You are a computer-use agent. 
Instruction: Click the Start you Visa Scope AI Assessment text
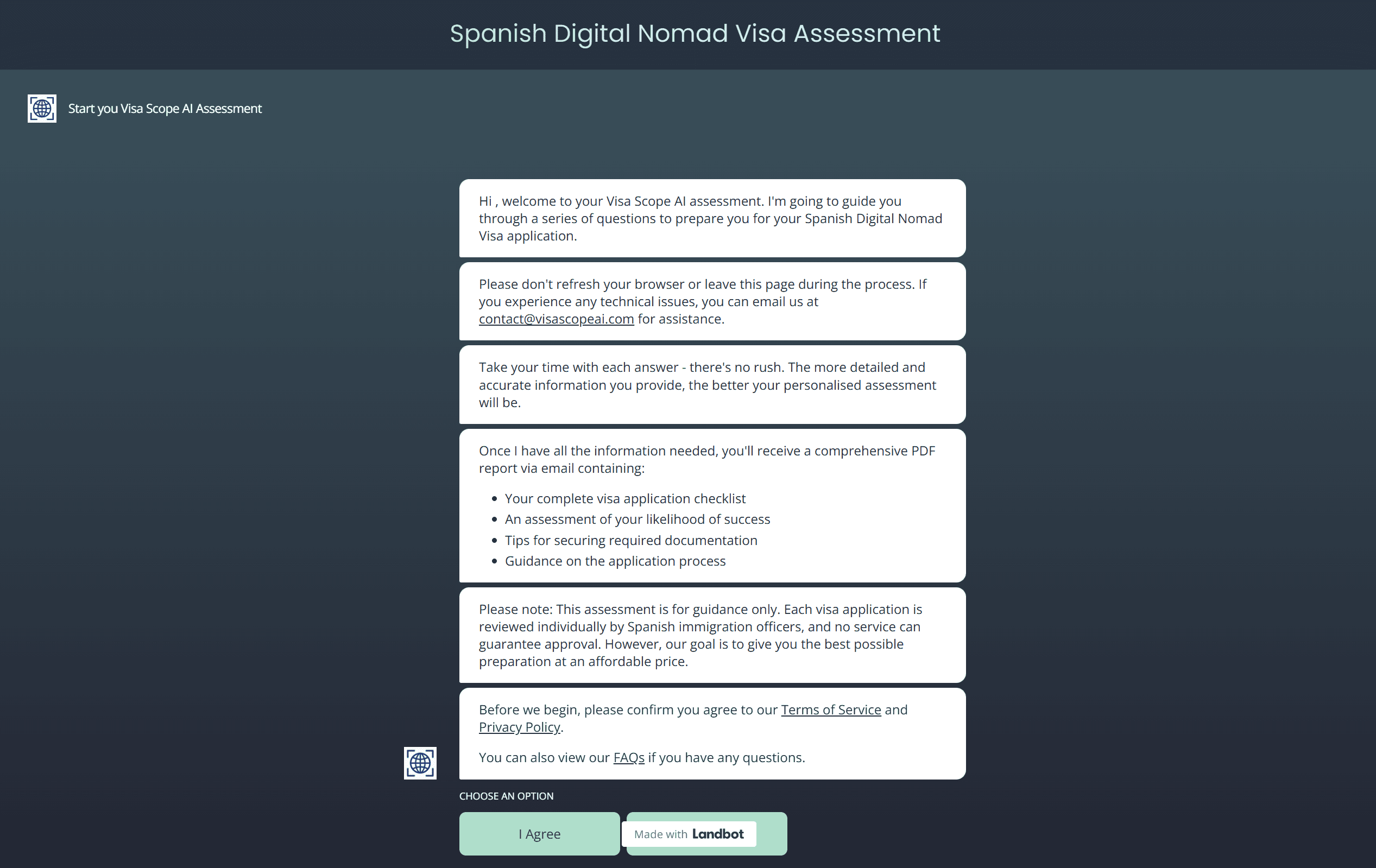click(165, 109)
